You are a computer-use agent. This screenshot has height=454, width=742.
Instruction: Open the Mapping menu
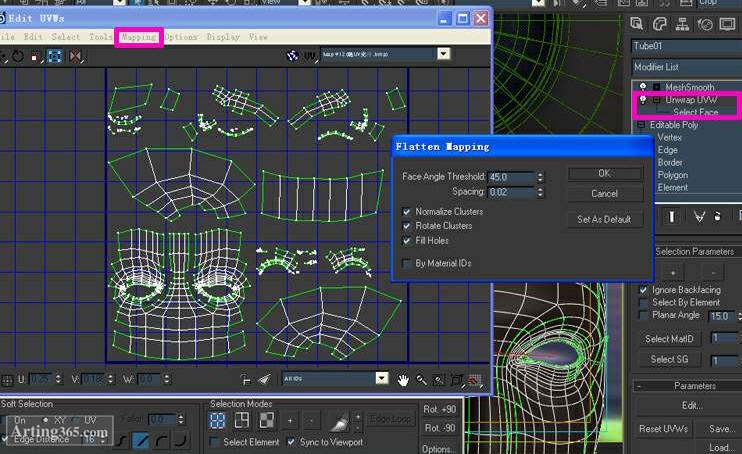pos(139,37)
